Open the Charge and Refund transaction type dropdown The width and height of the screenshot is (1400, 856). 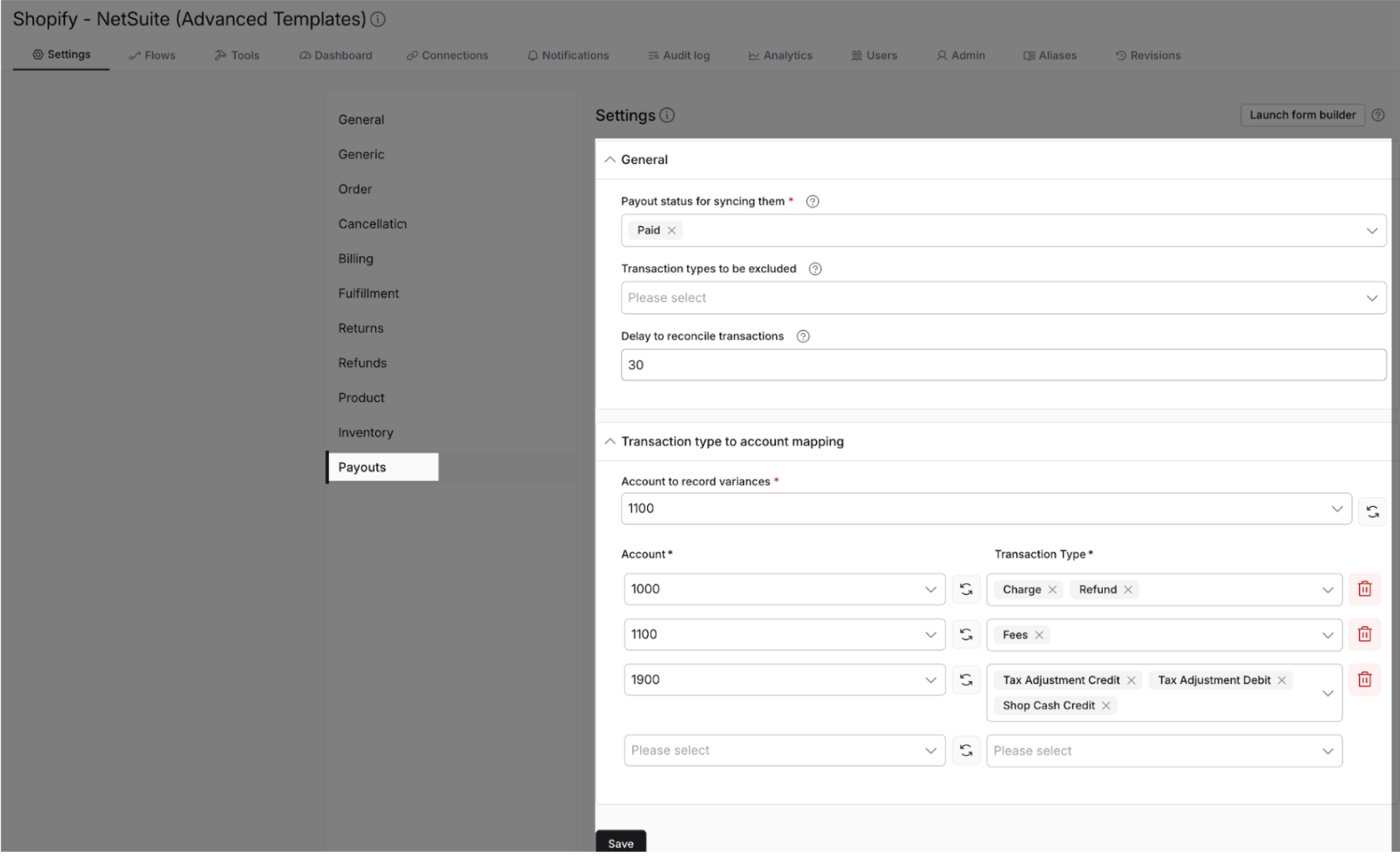click(x=1164, y=590)
